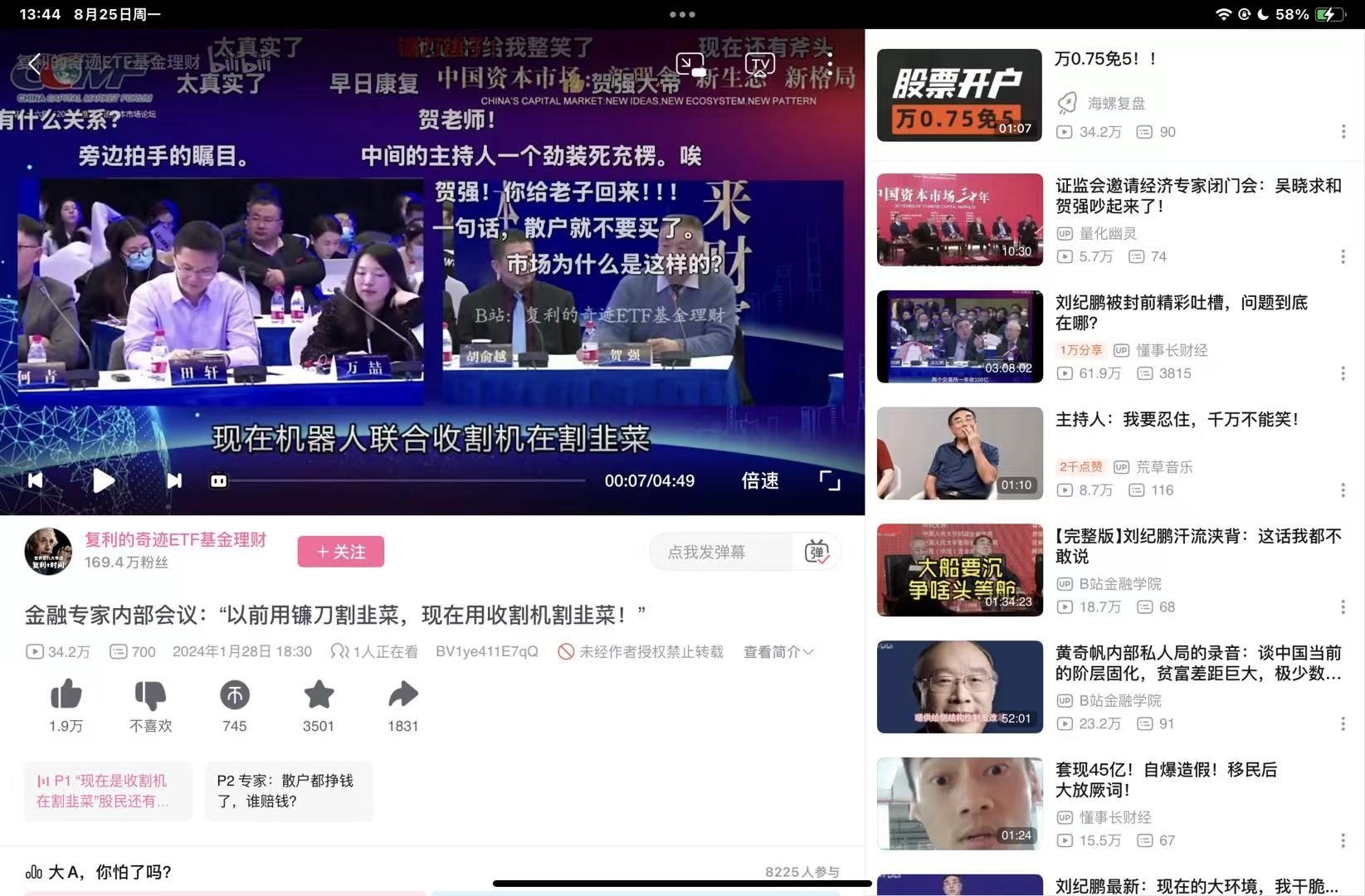Viewport: 1365px width, 896px height.
Task: Open more options for 证监会邀请经济专家闭门会 video
Action: point(1343,257)
